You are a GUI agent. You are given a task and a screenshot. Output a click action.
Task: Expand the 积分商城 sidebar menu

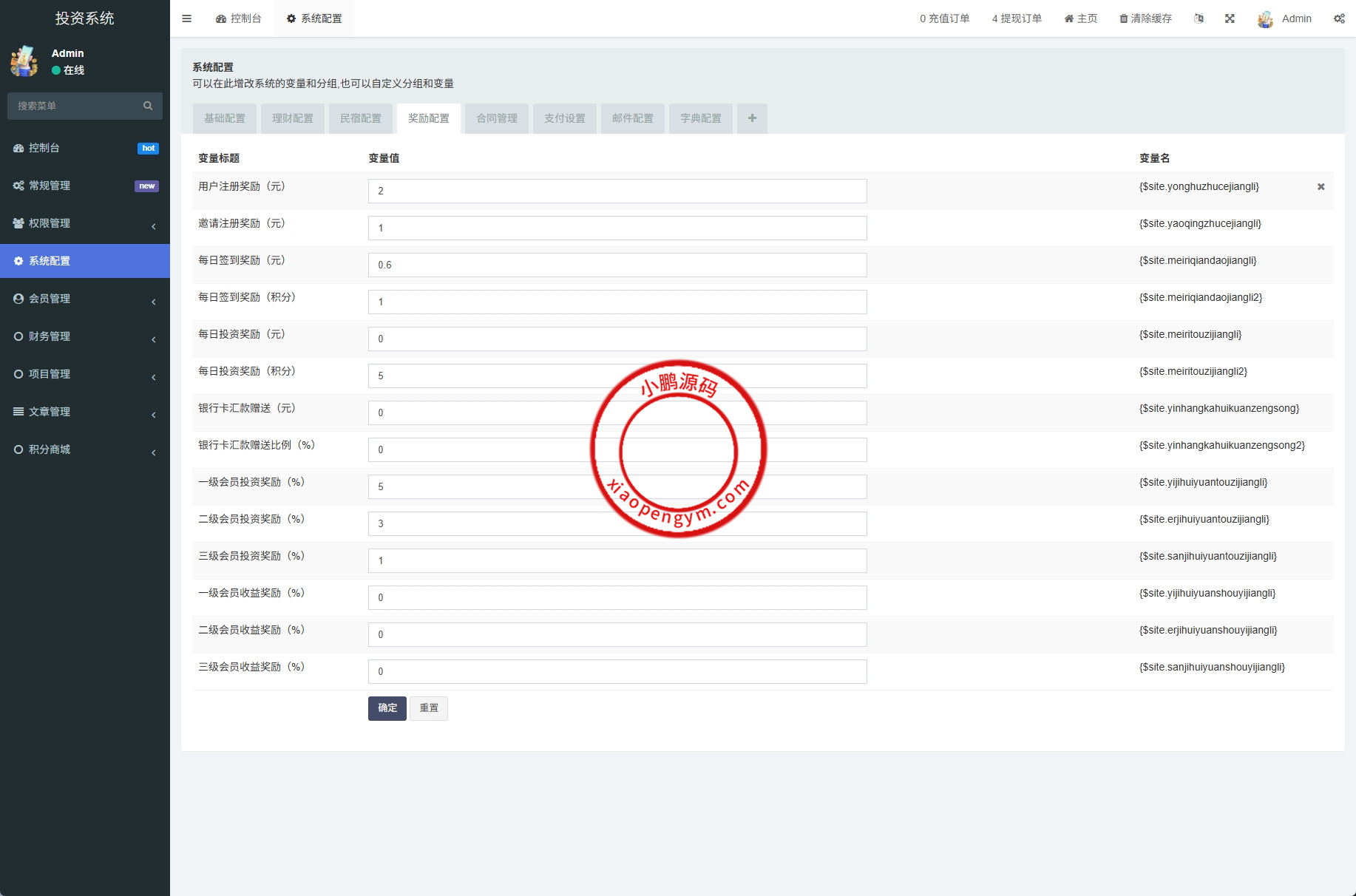click(84, 449)
